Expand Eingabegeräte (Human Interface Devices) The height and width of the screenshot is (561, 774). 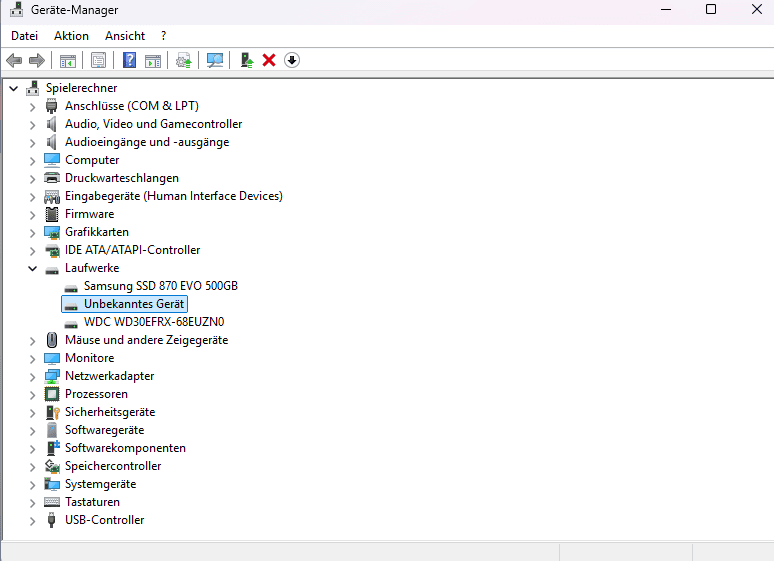(33, 197)
